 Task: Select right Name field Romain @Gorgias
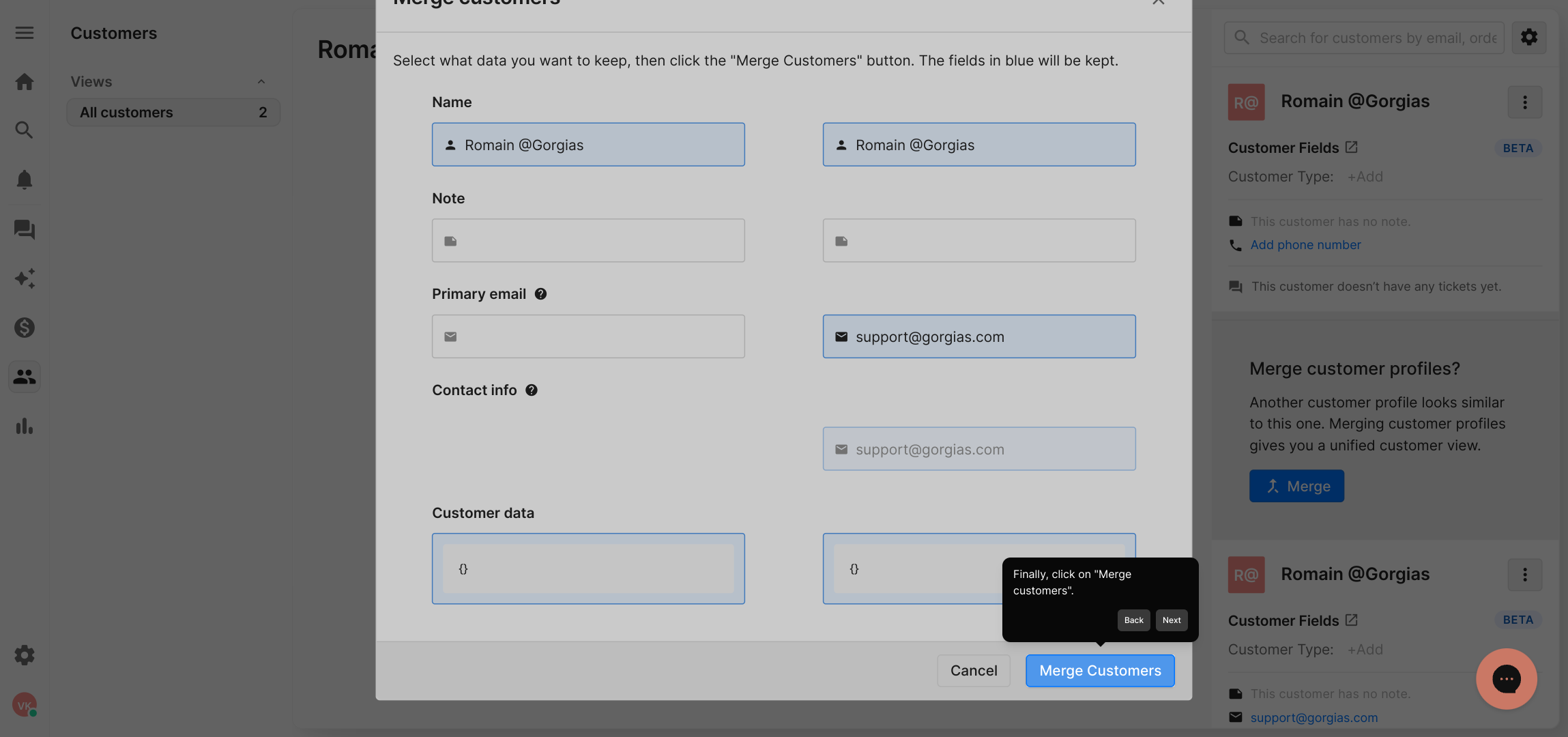pyautogui.click(x=979, y=145)
